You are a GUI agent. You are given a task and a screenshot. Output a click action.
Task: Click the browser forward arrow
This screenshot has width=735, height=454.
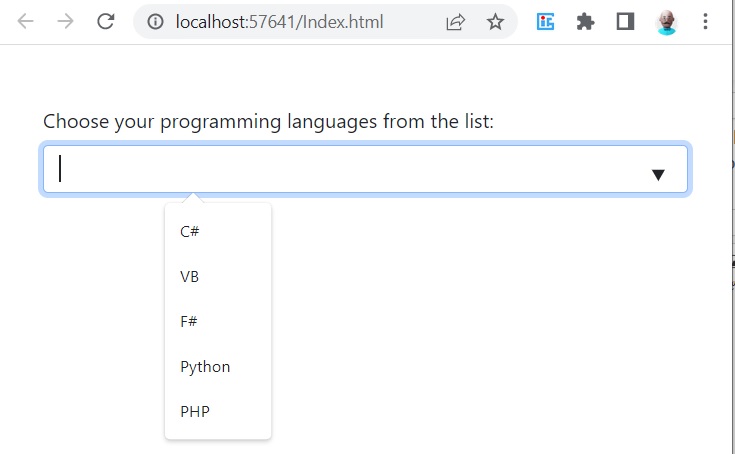tap(65, 22)
